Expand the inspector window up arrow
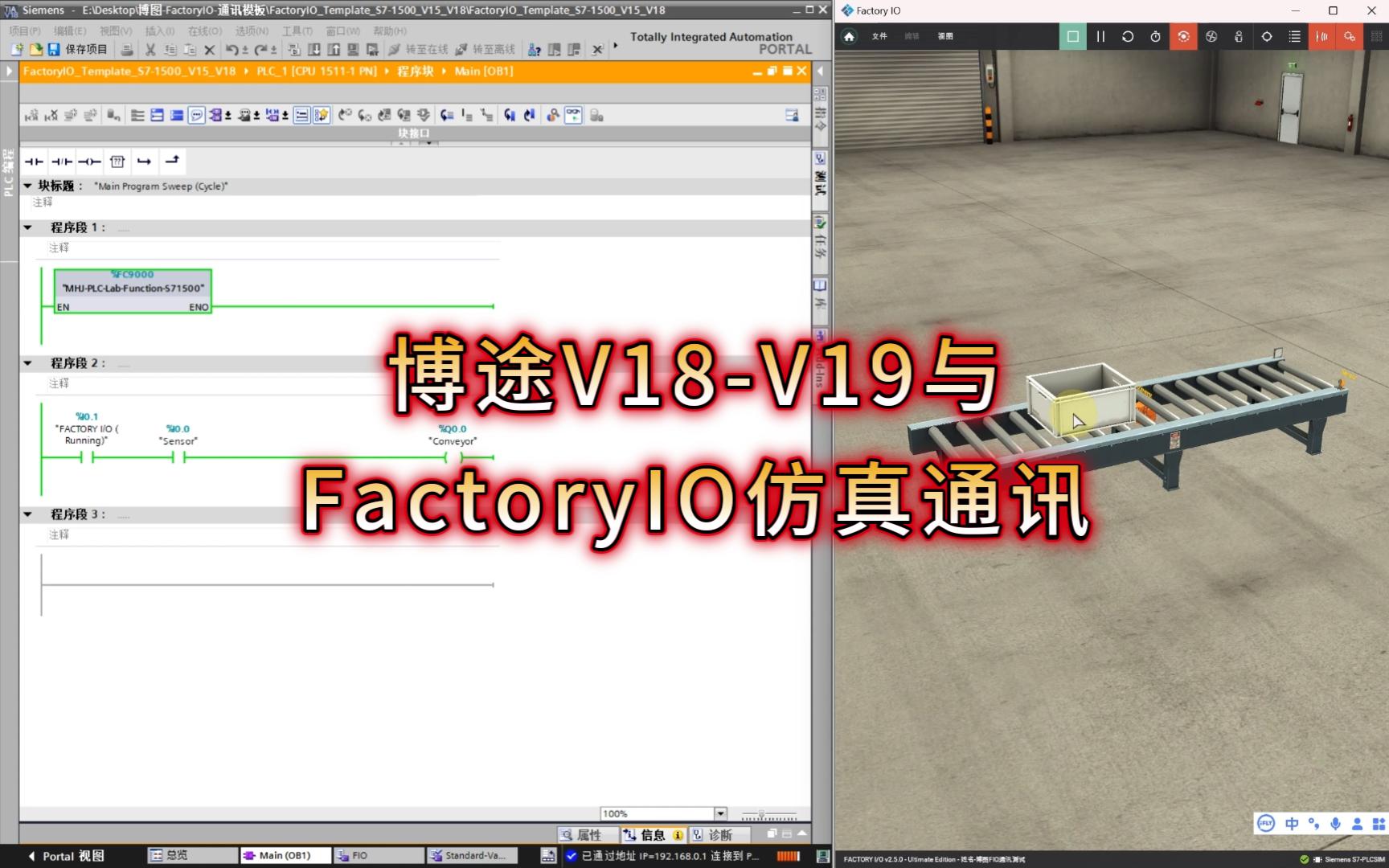The width and height of the screenshot is (1389, 868). pos(801,834)
